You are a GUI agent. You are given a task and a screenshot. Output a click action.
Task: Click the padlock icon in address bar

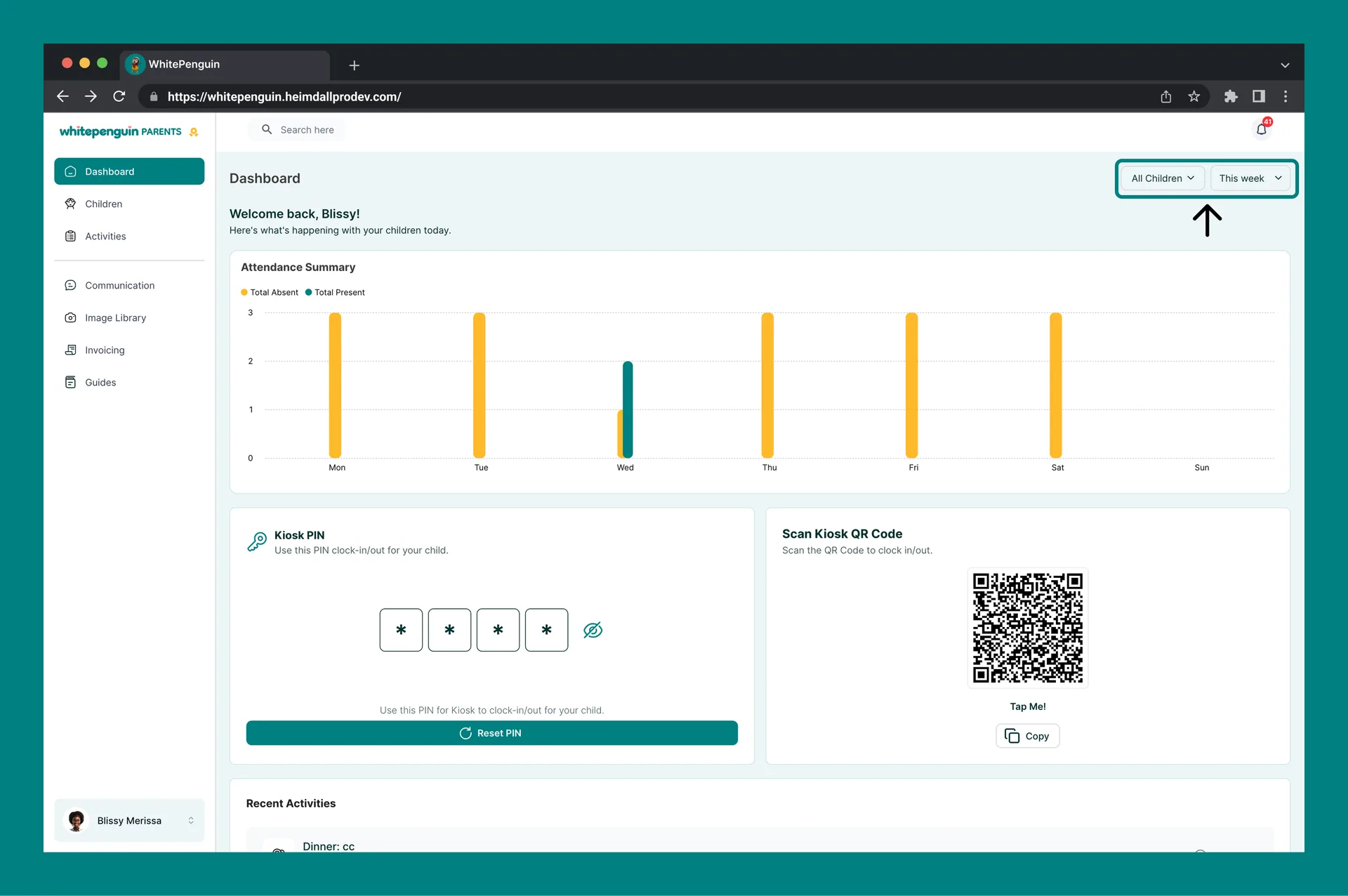154,97
